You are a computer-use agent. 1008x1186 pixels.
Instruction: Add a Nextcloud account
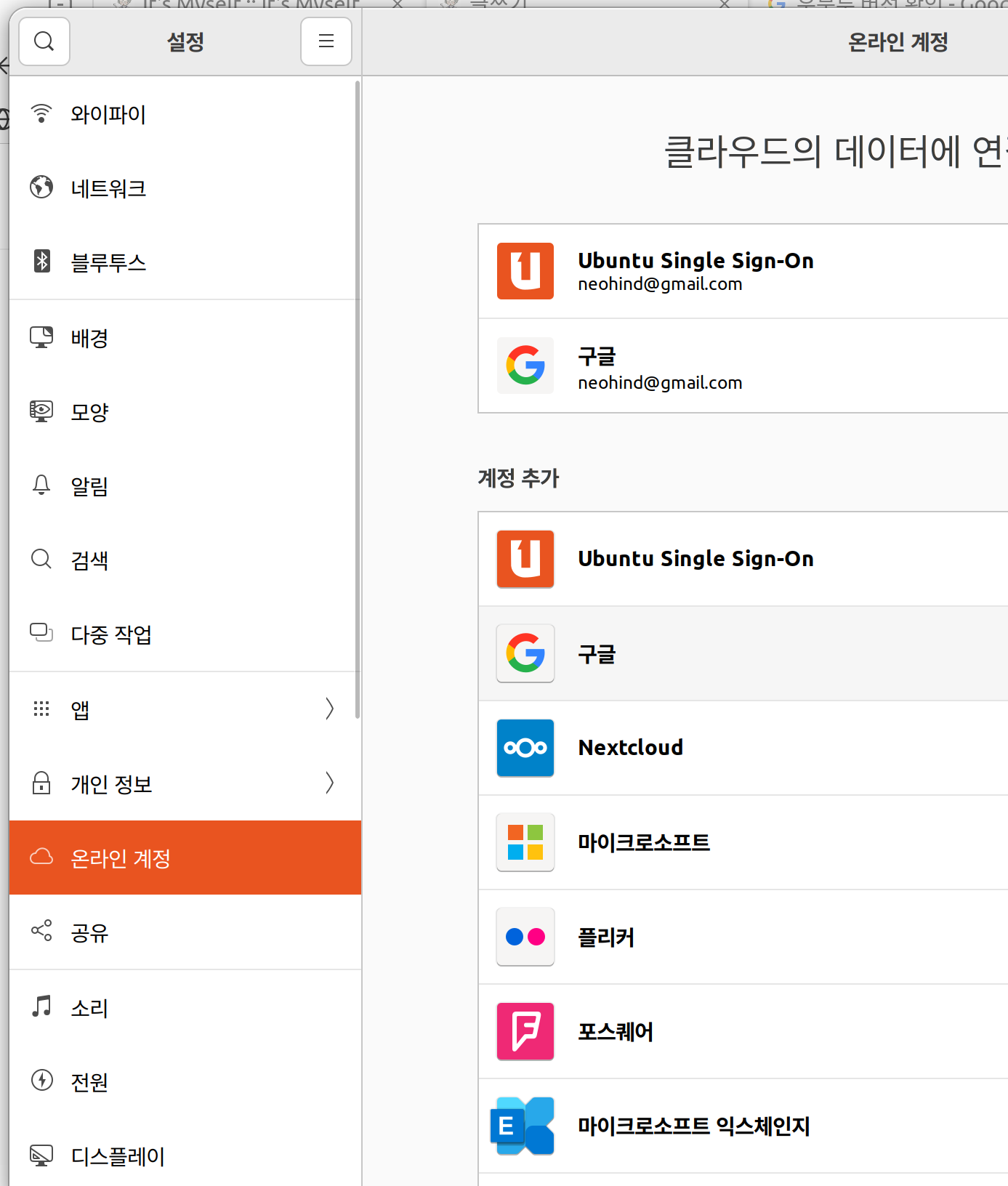coord(743,748)
